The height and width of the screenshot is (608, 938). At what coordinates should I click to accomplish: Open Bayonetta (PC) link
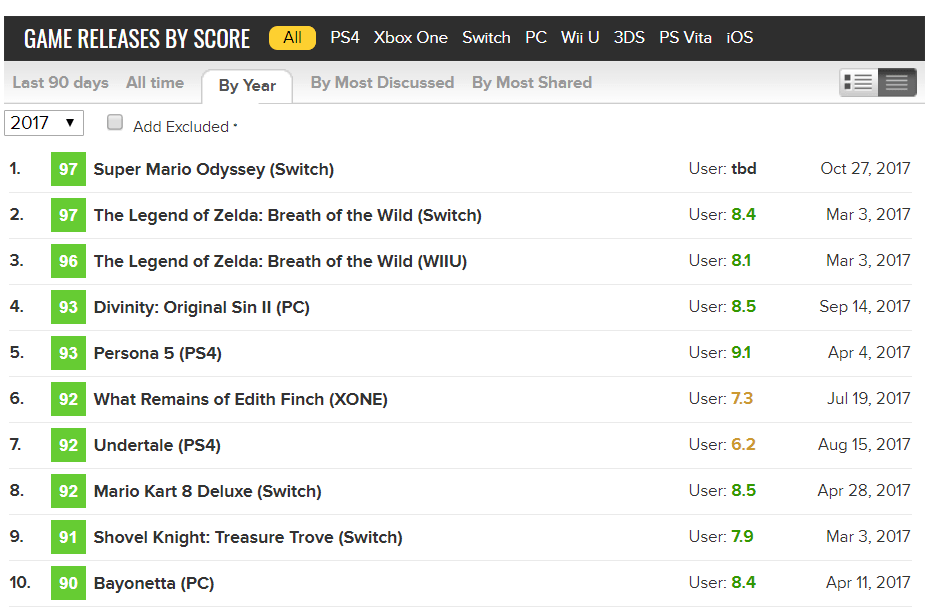pyautogui.click(x=154, y=583)
